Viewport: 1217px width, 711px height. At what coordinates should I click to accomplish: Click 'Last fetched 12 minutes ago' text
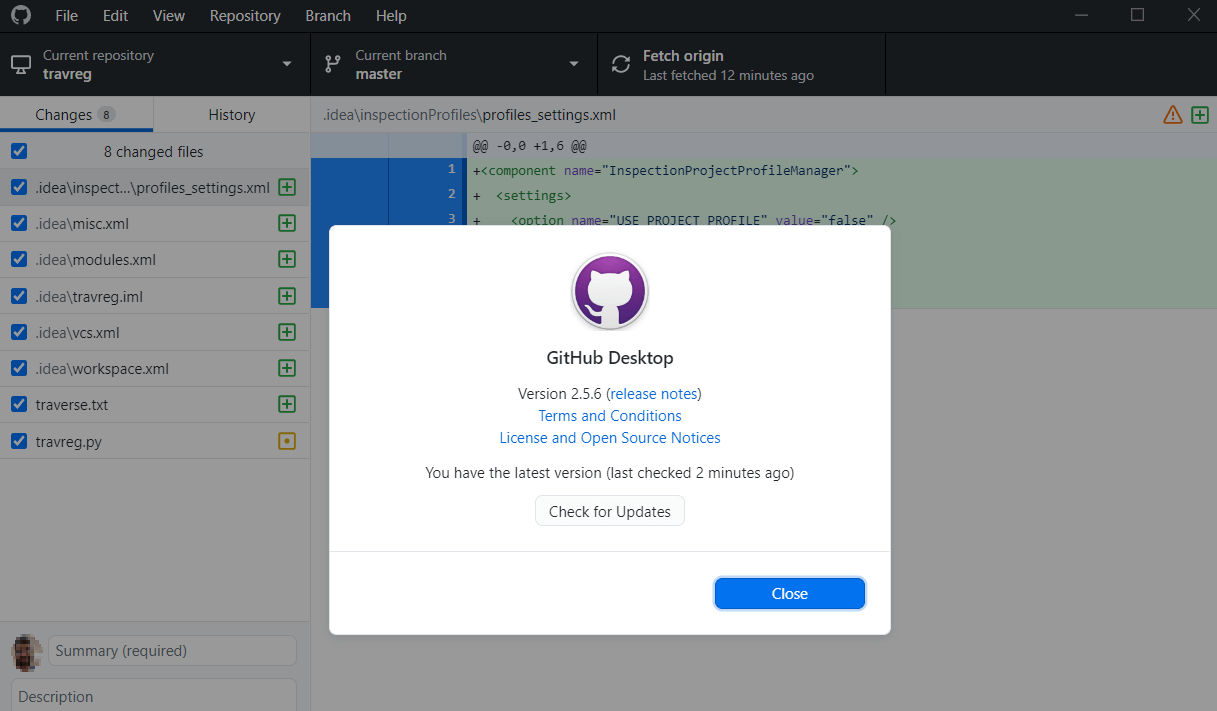[x=728, y=75]
